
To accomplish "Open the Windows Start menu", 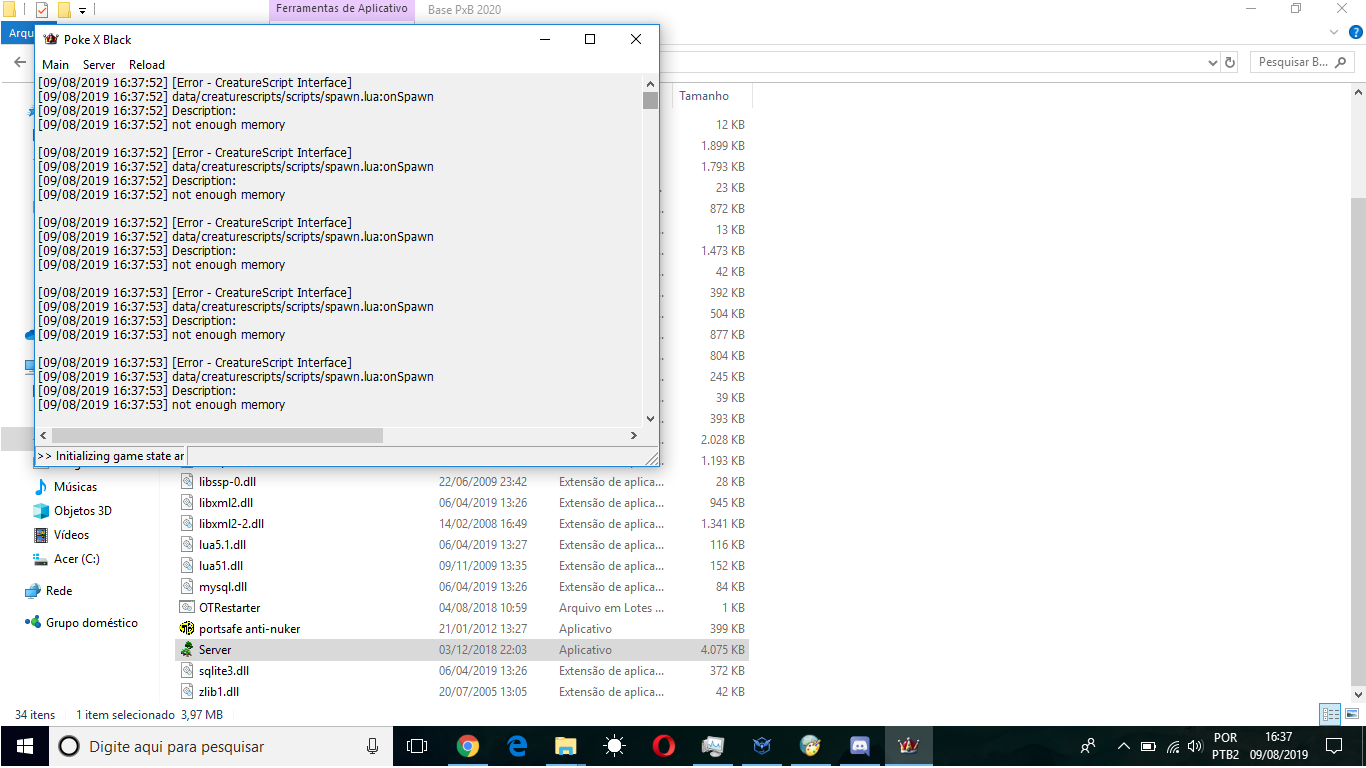I will click(x=24, y=746).
